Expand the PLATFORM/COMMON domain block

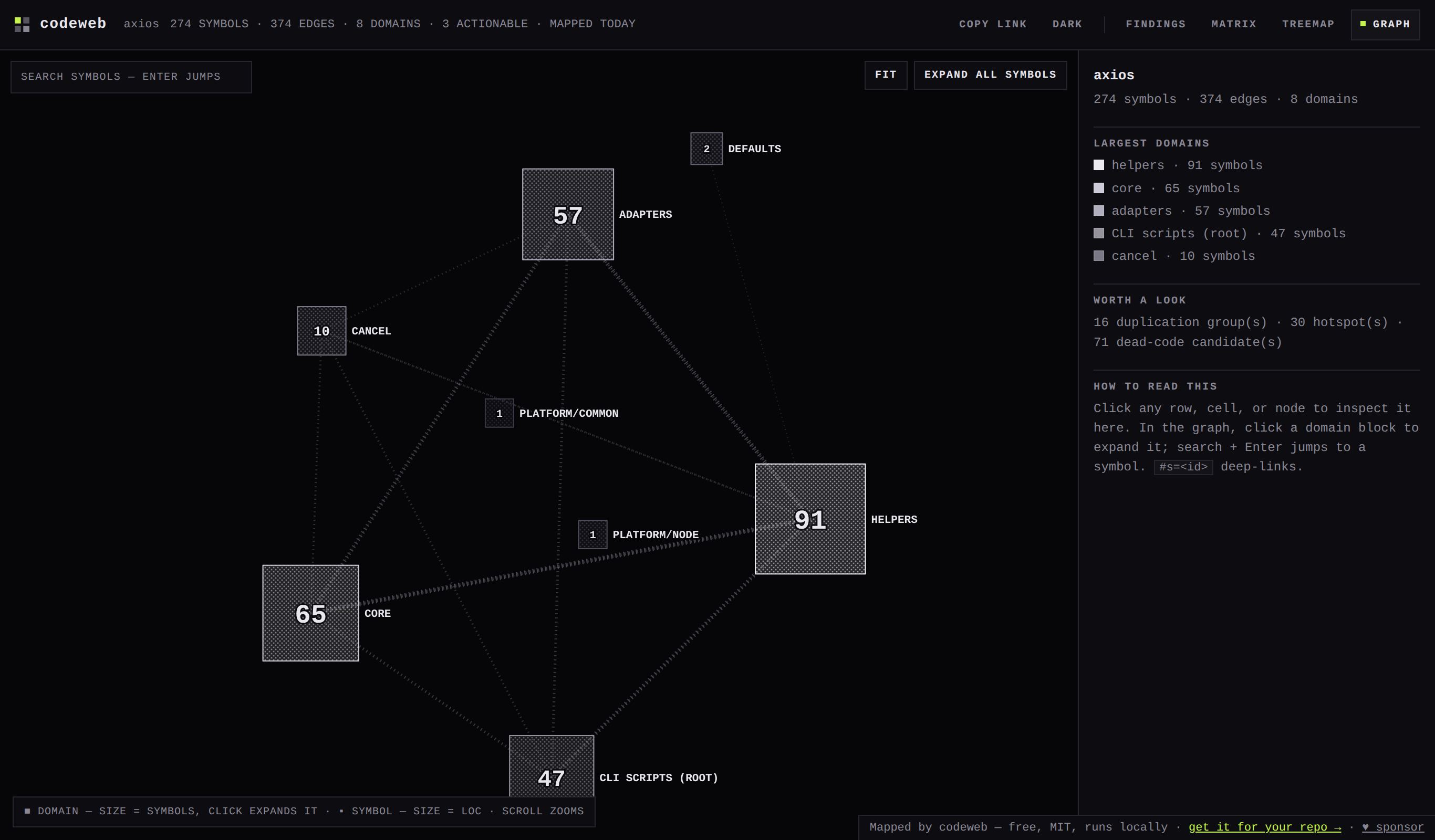tap(500, 413)
